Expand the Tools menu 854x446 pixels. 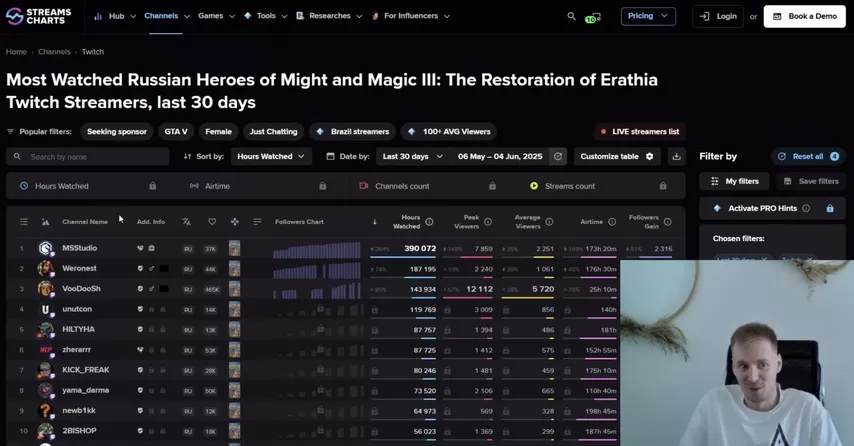(x=266, y=16)
